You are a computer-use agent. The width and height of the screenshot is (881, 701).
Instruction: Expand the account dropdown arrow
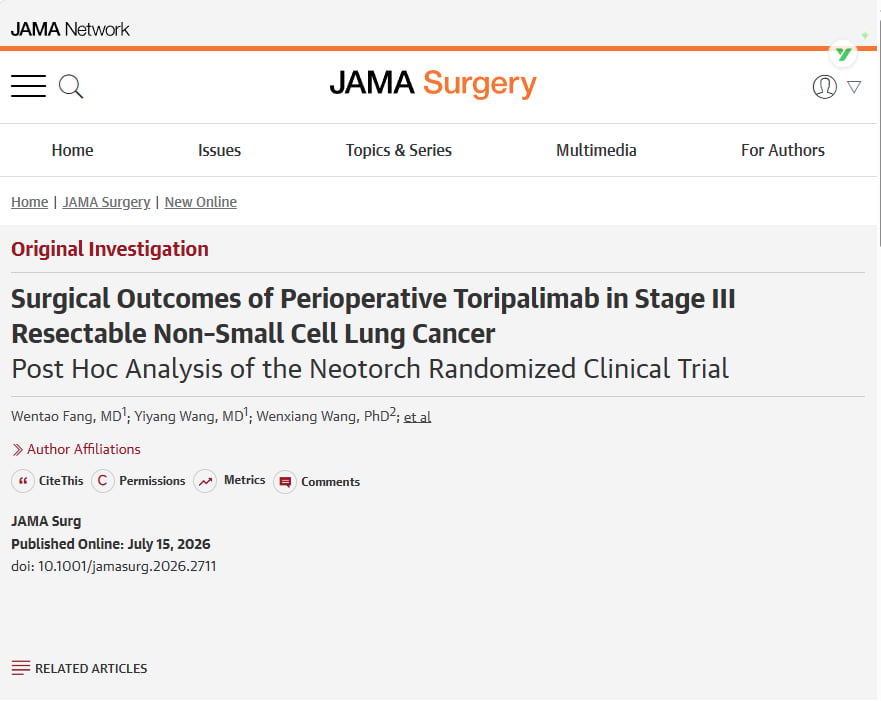click(854, 87)
